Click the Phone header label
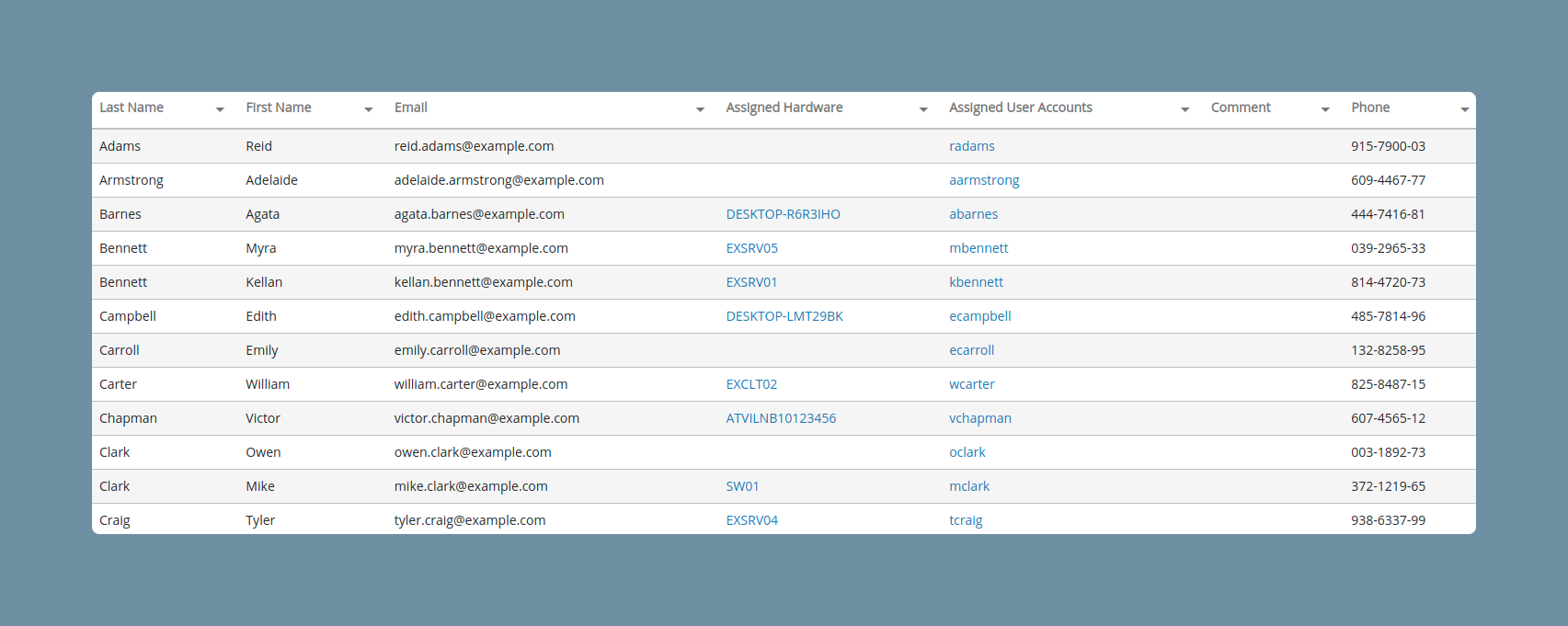The height and width of the screenshot is (626, 1568). (1370, 108)
